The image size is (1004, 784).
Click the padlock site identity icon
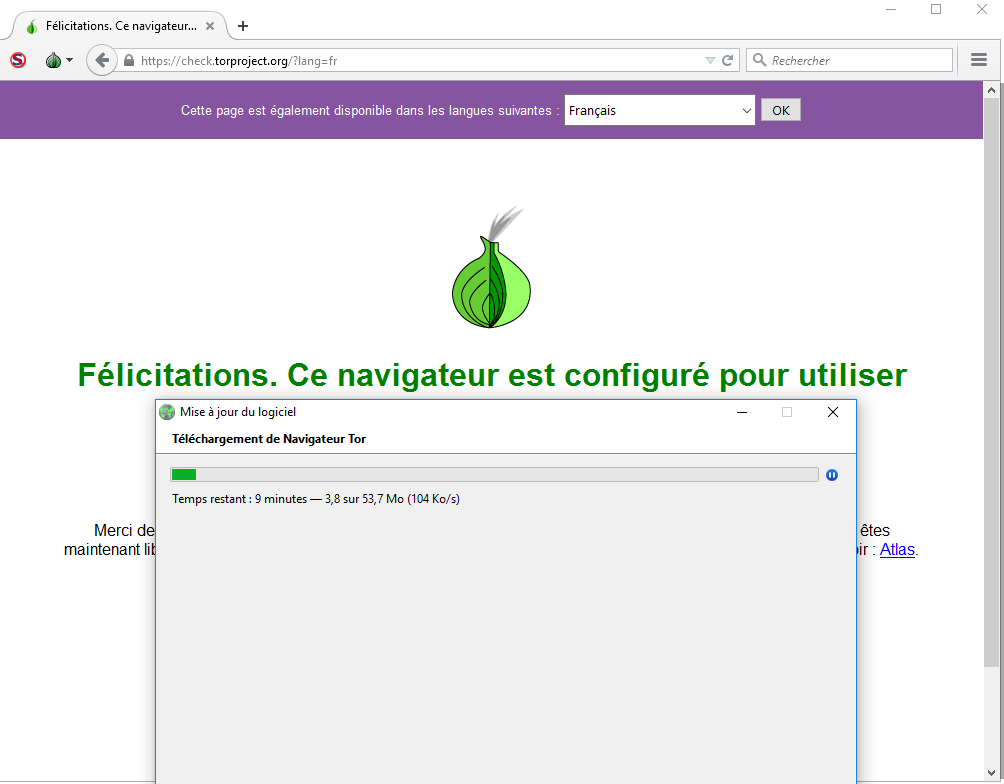(129, 60)
